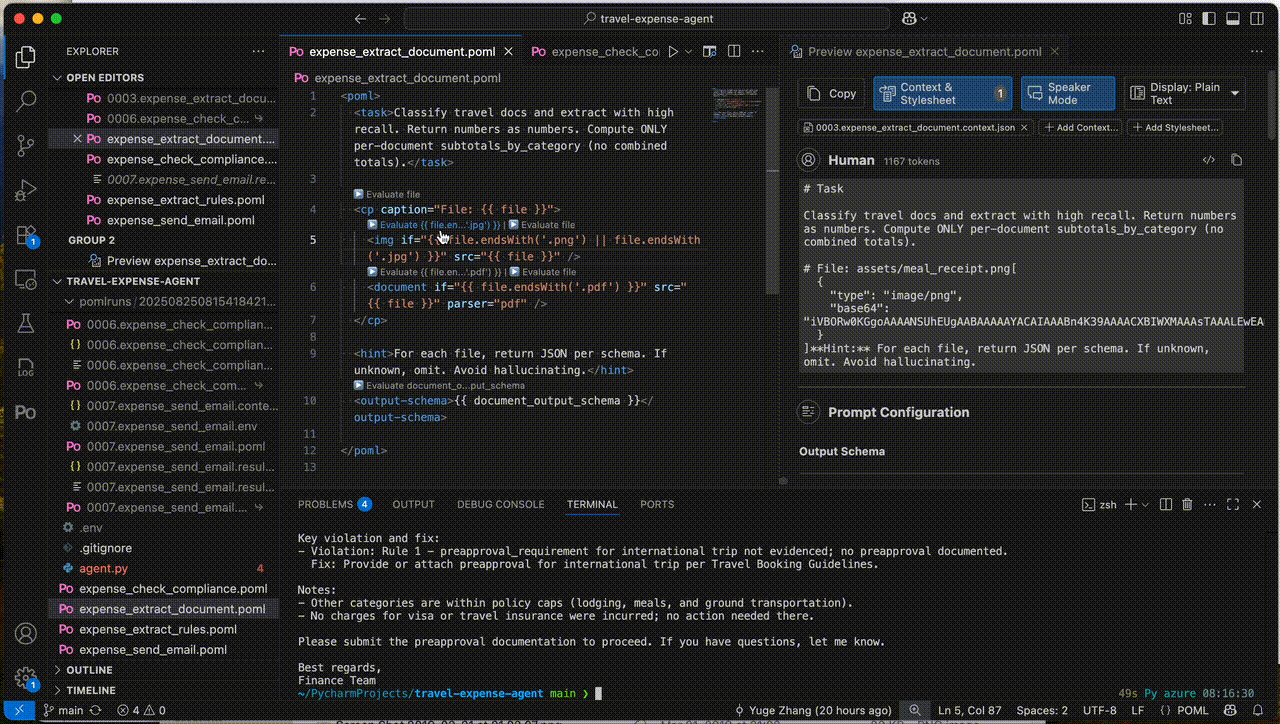Kill the terminal with trash icon
Viewport: 1280px width, 724px height.
[x=1187, y=505]
